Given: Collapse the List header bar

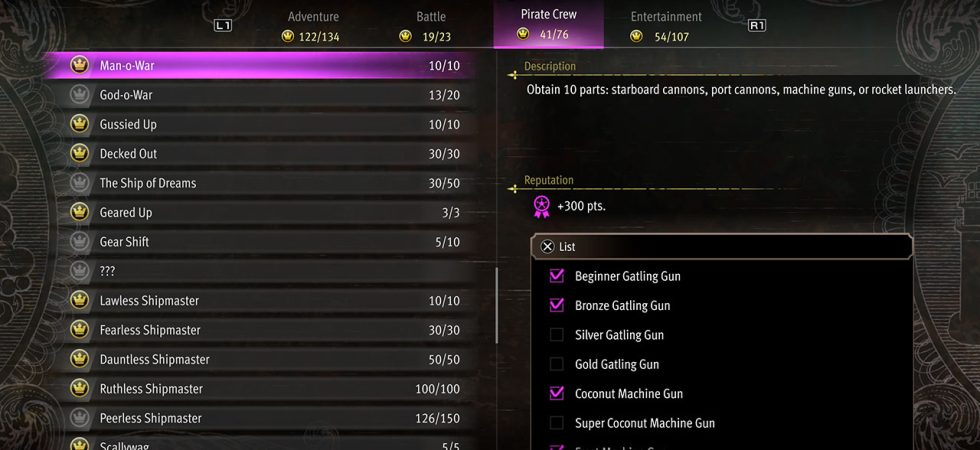Looking at the screenshot, I should click(x=722, y=247).
